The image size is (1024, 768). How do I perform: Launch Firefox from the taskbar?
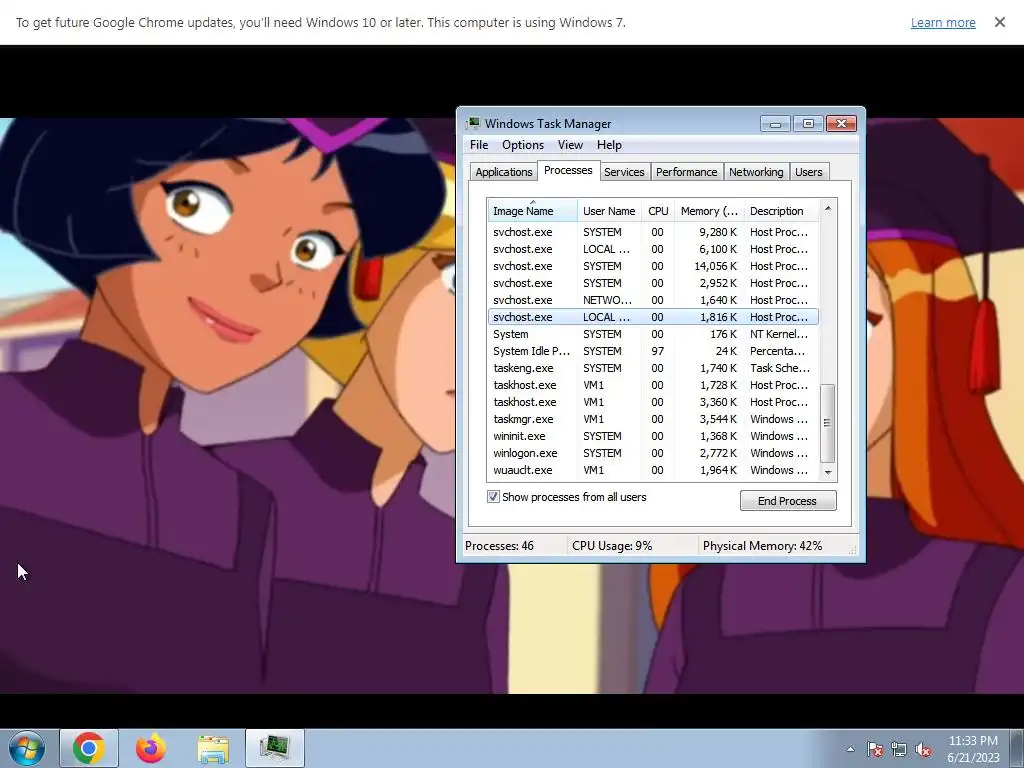[151, 748]
